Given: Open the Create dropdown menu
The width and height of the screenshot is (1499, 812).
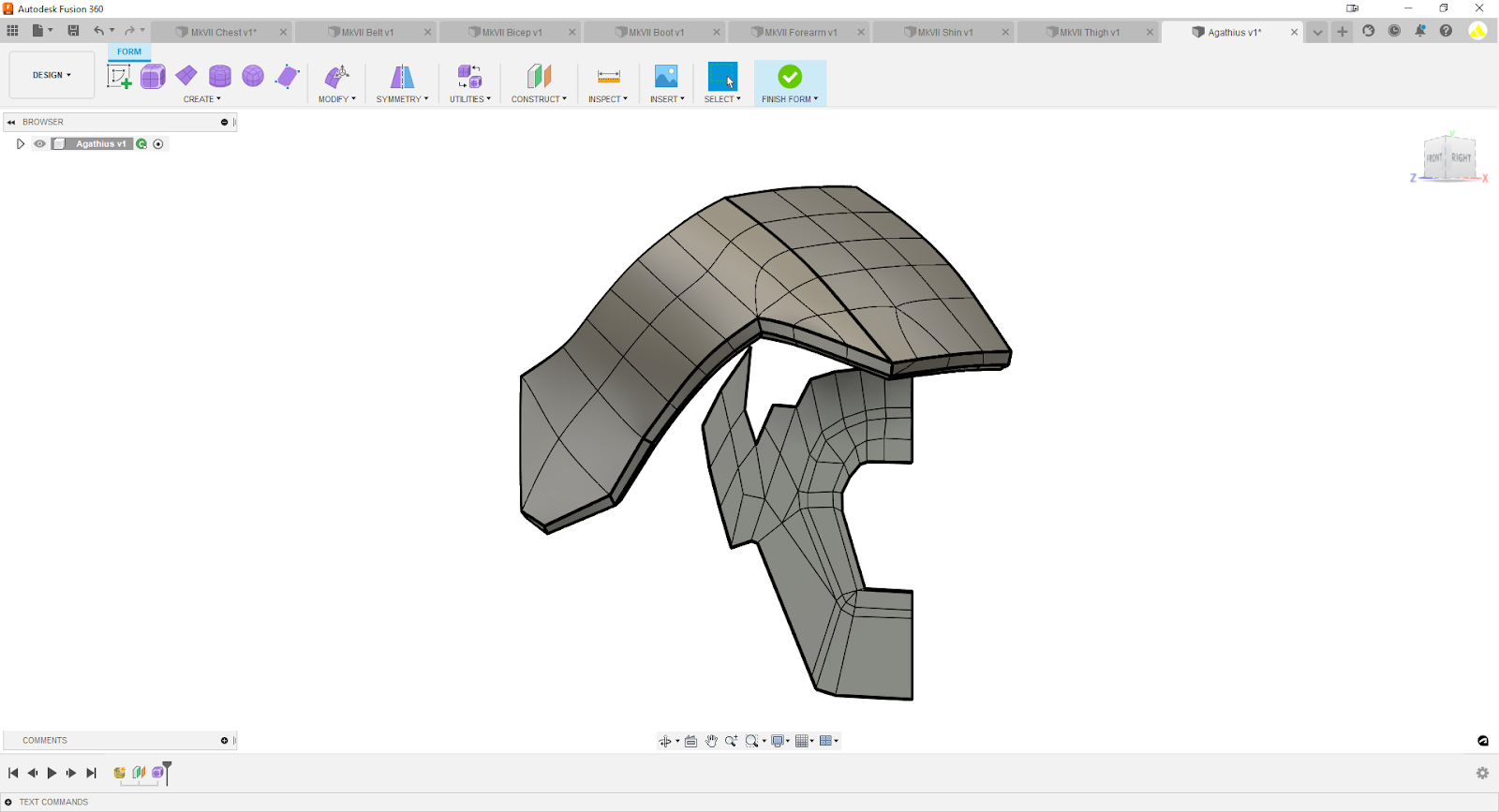Looking at the screenshot, I should point(202,99).
